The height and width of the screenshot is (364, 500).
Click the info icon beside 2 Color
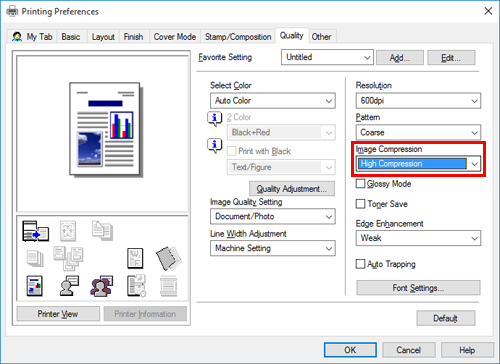click(215, 119)
